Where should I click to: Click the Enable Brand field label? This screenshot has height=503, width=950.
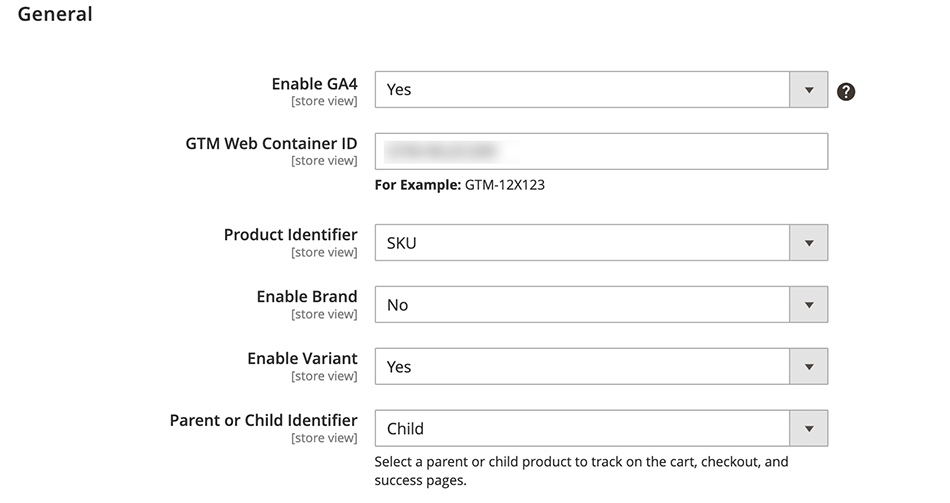(x=306, y=297)
